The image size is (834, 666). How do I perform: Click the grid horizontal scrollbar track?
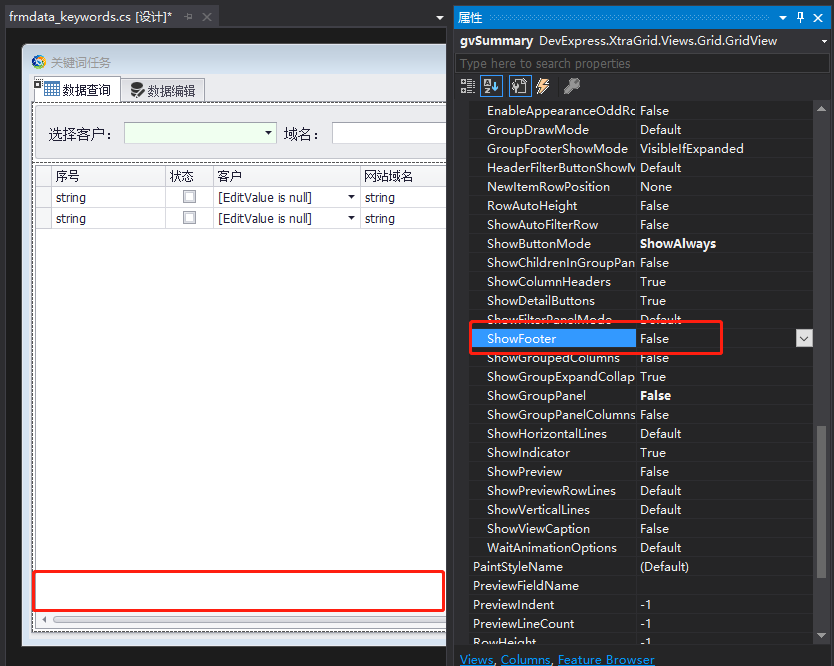click(249, 619)
